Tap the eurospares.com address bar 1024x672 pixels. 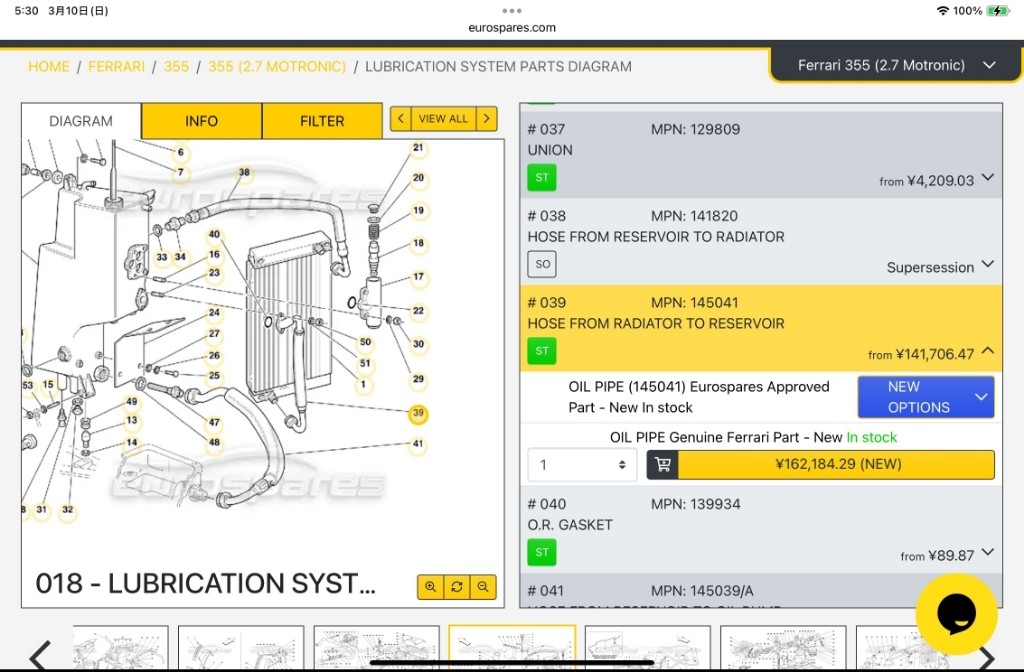[x=512, y=27]
